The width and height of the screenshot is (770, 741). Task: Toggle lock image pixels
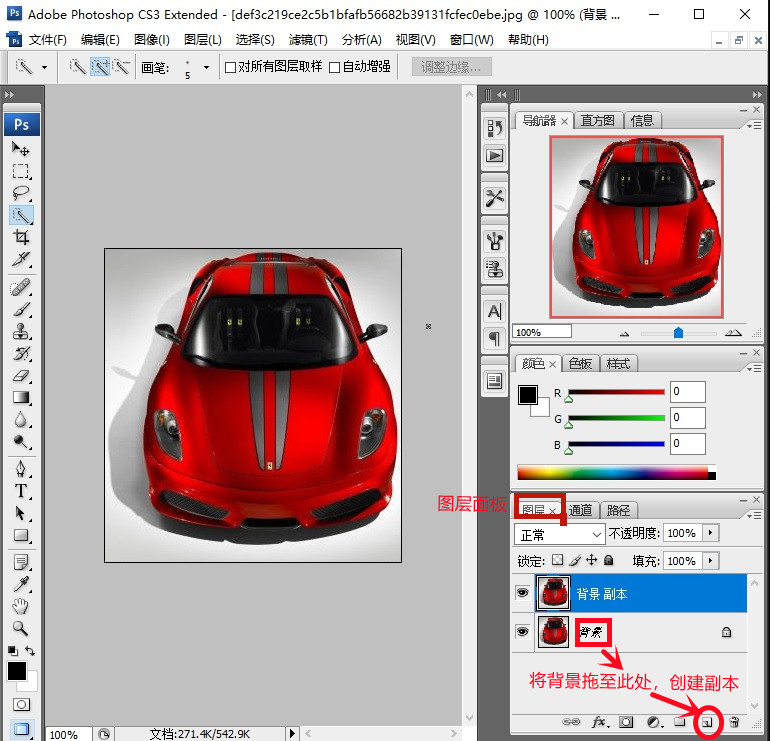(575, 560)
